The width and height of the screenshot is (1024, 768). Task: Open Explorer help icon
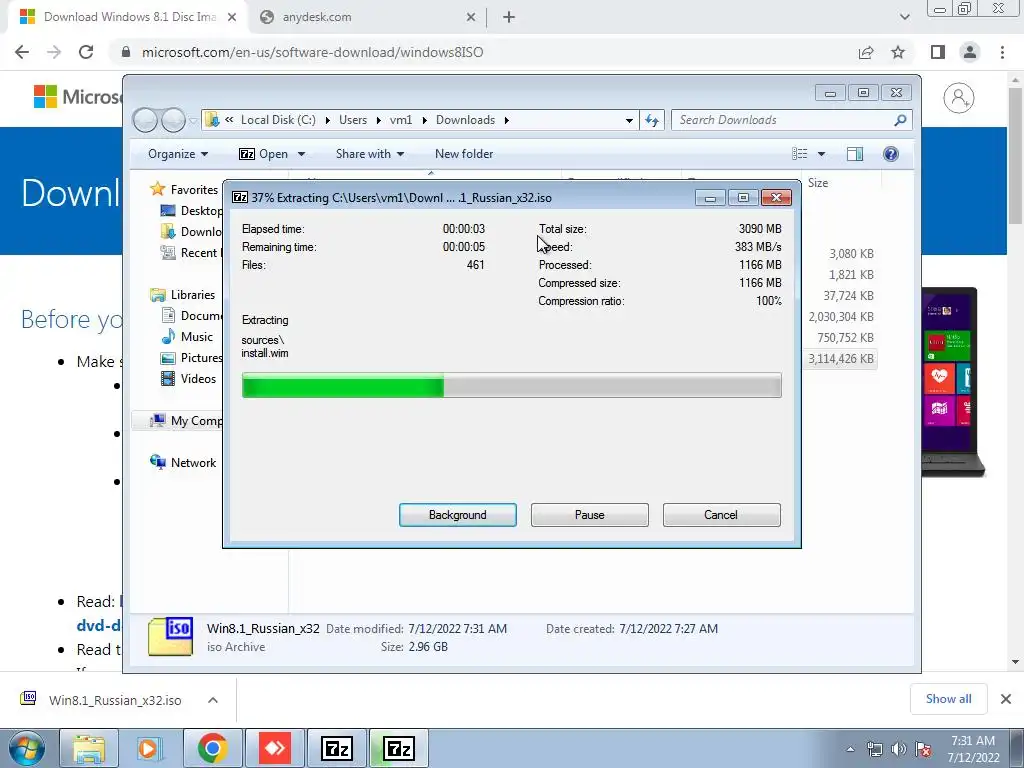tap(890, 154)
